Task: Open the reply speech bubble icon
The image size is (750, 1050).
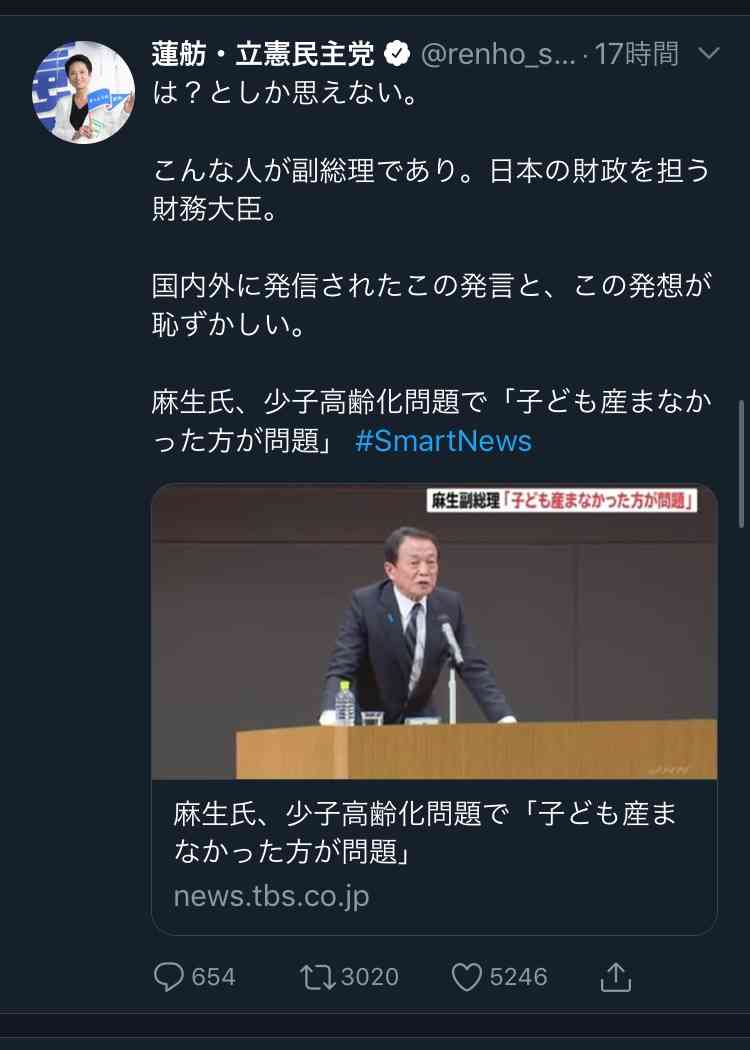Action: click(x=168, y=977)
